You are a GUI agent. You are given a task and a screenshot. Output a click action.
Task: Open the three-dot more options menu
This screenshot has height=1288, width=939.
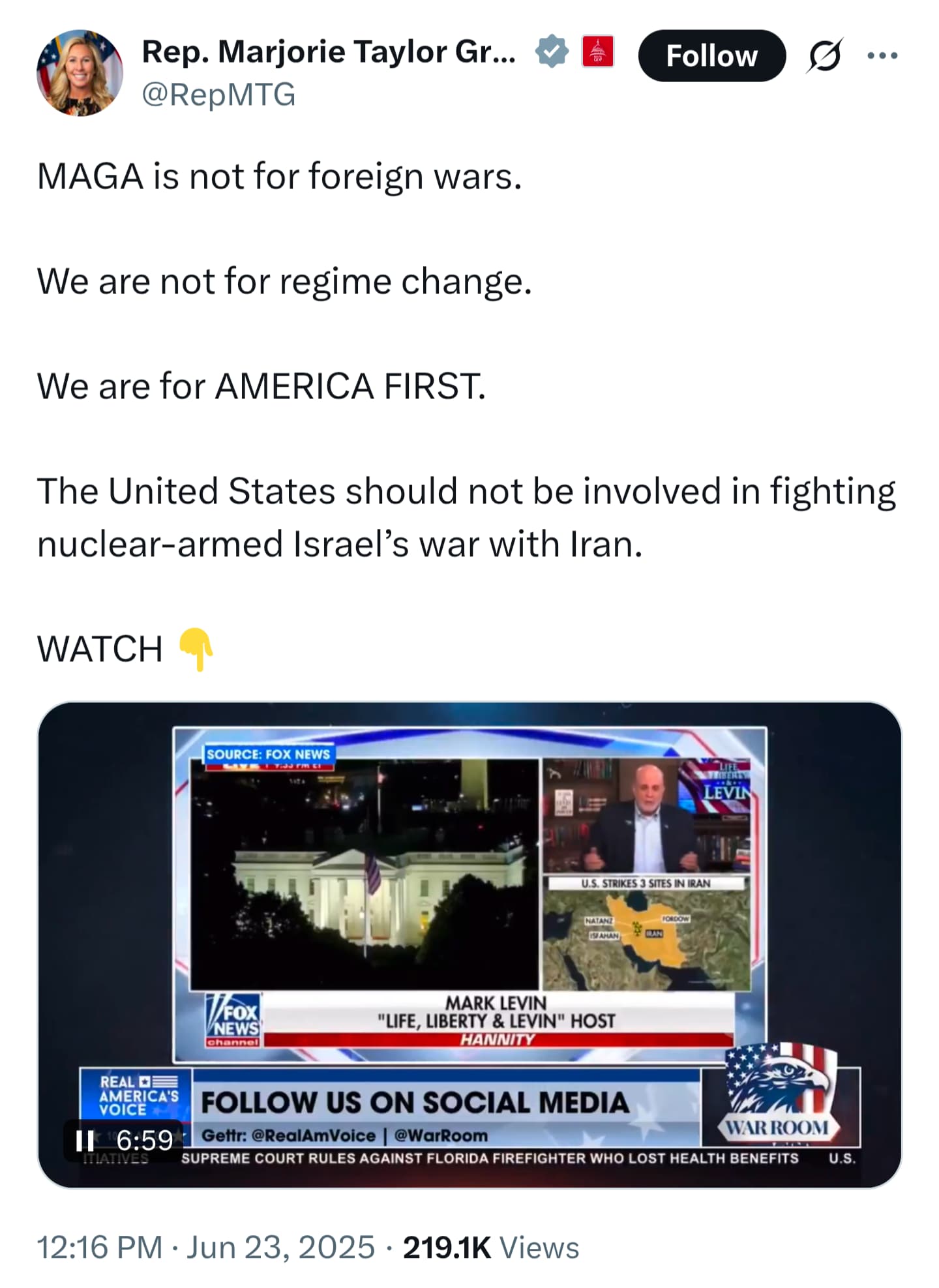pyautogui.click(x=882, y=55)
